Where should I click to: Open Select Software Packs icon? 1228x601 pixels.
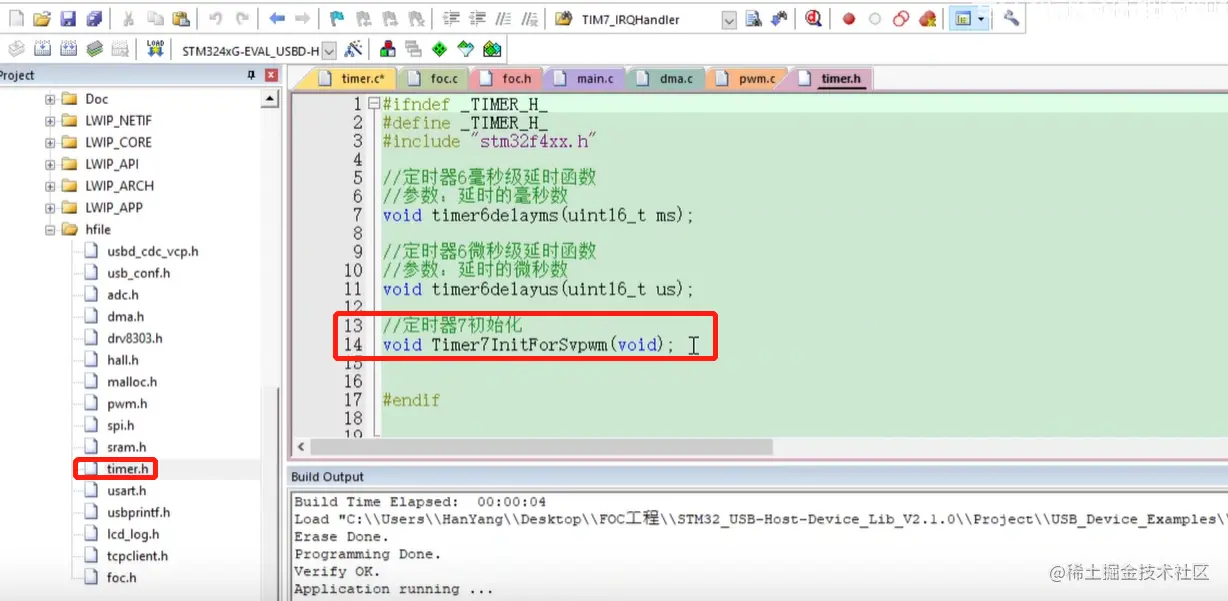[466, 49]
